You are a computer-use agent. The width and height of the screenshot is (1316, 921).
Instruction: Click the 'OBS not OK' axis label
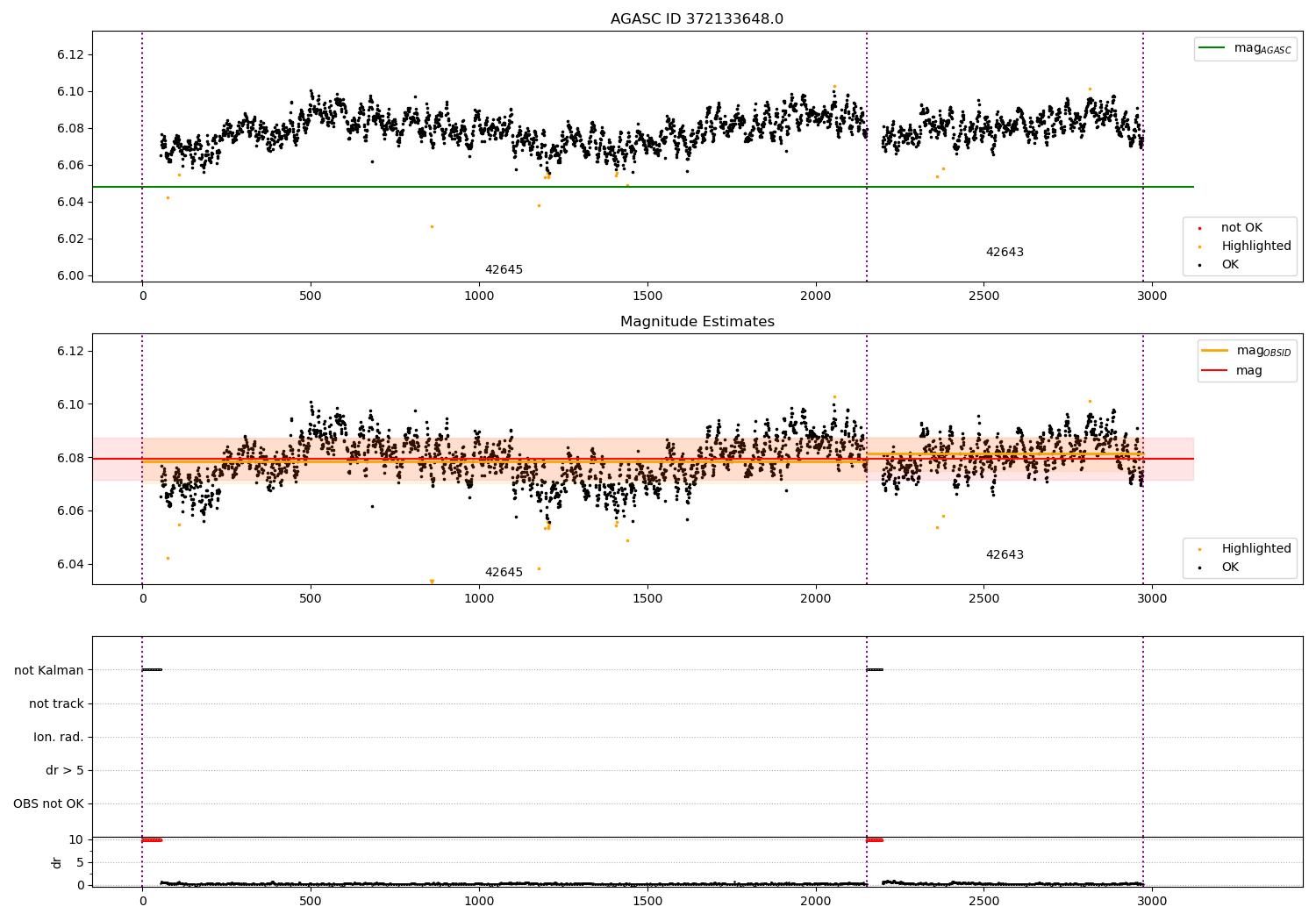(48, 804)
